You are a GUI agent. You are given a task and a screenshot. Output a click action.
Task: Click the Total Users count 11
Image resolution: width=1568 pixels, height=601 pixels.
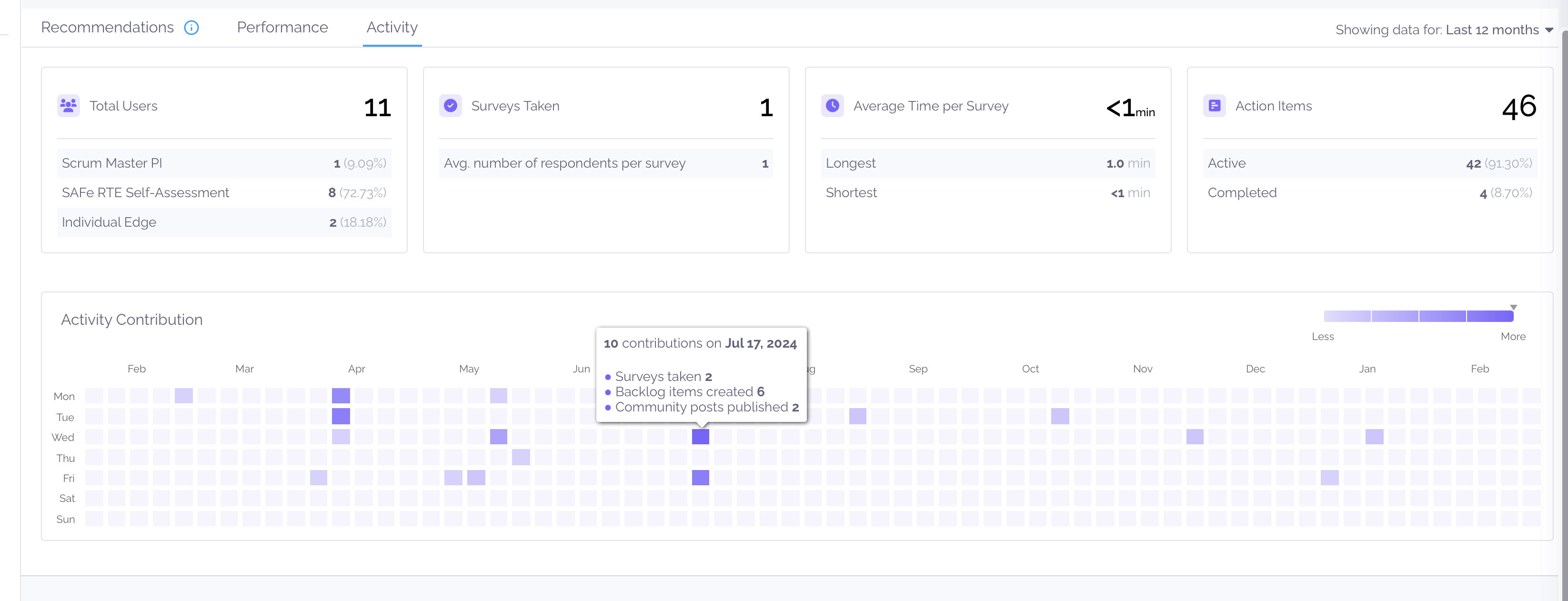(x=377, y=108)
